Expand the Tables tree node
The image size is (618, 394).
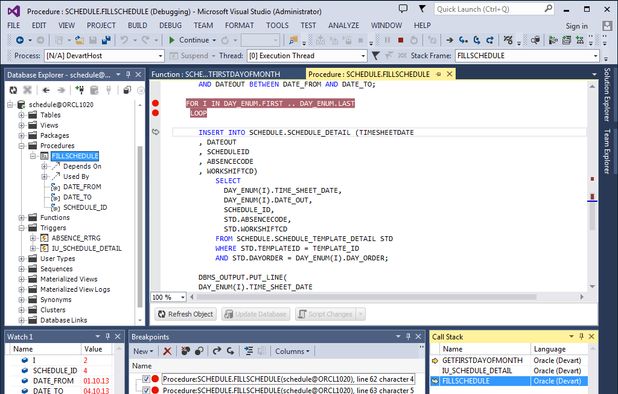coord(22,115)
